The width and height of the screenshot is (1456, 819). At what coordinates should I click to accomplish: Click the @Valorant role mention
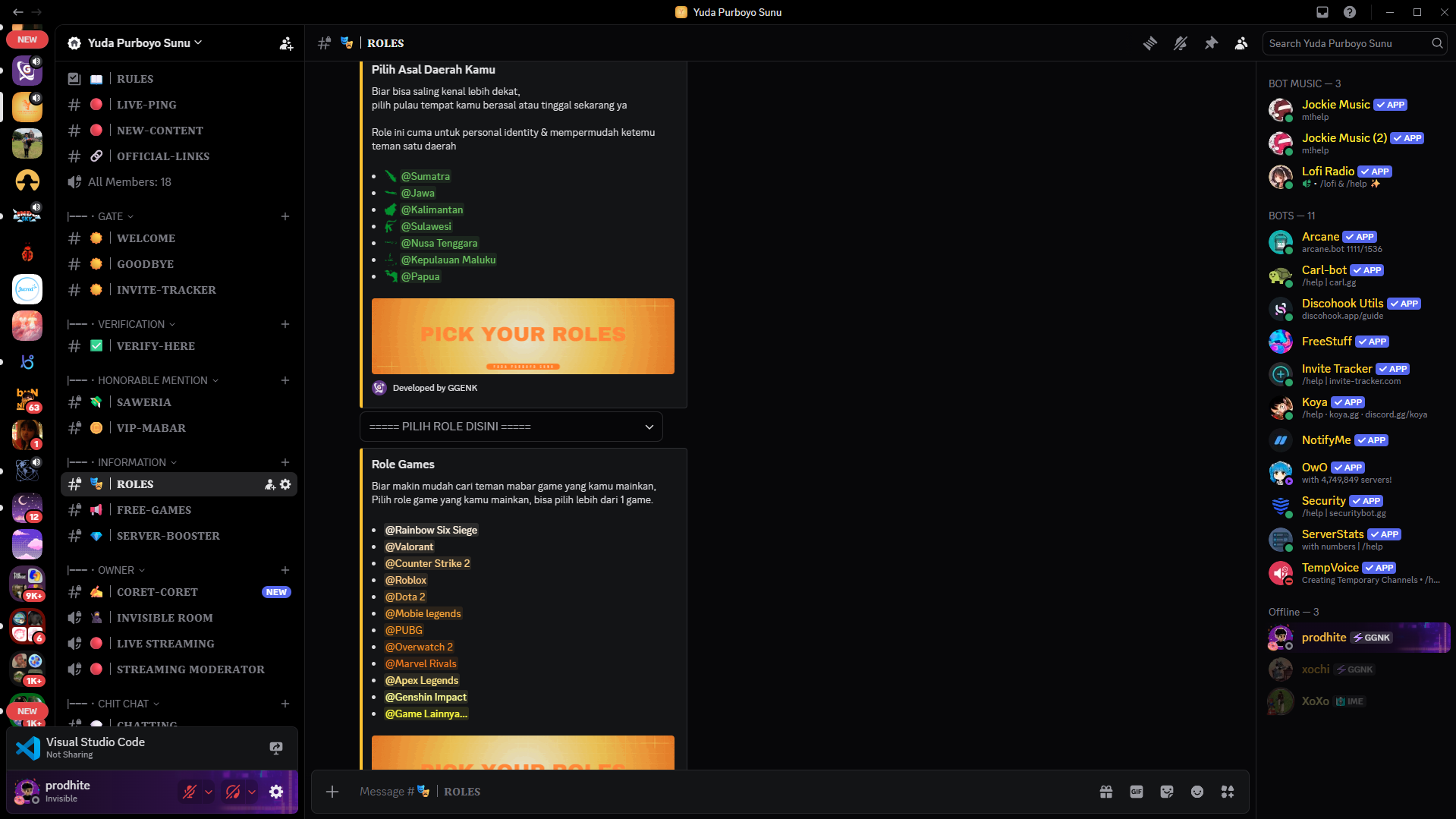tap(409, 547)
